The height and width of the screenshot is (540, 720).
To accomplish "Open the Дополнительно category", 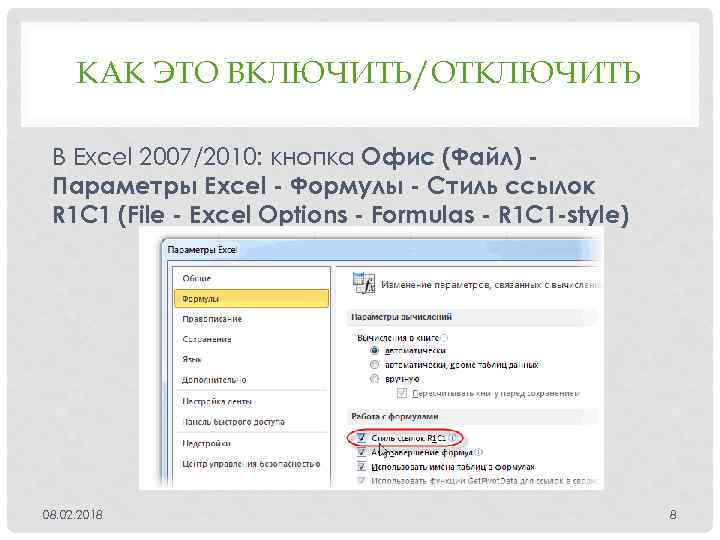I will tap(214, 380).
